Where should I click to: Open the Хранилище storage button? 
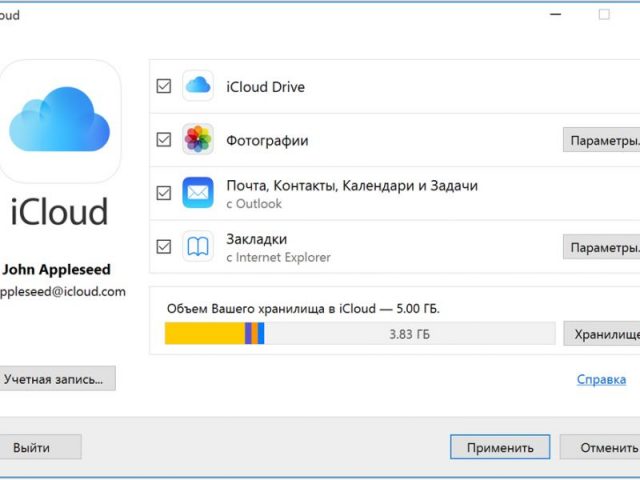click(x=602, y=334)
